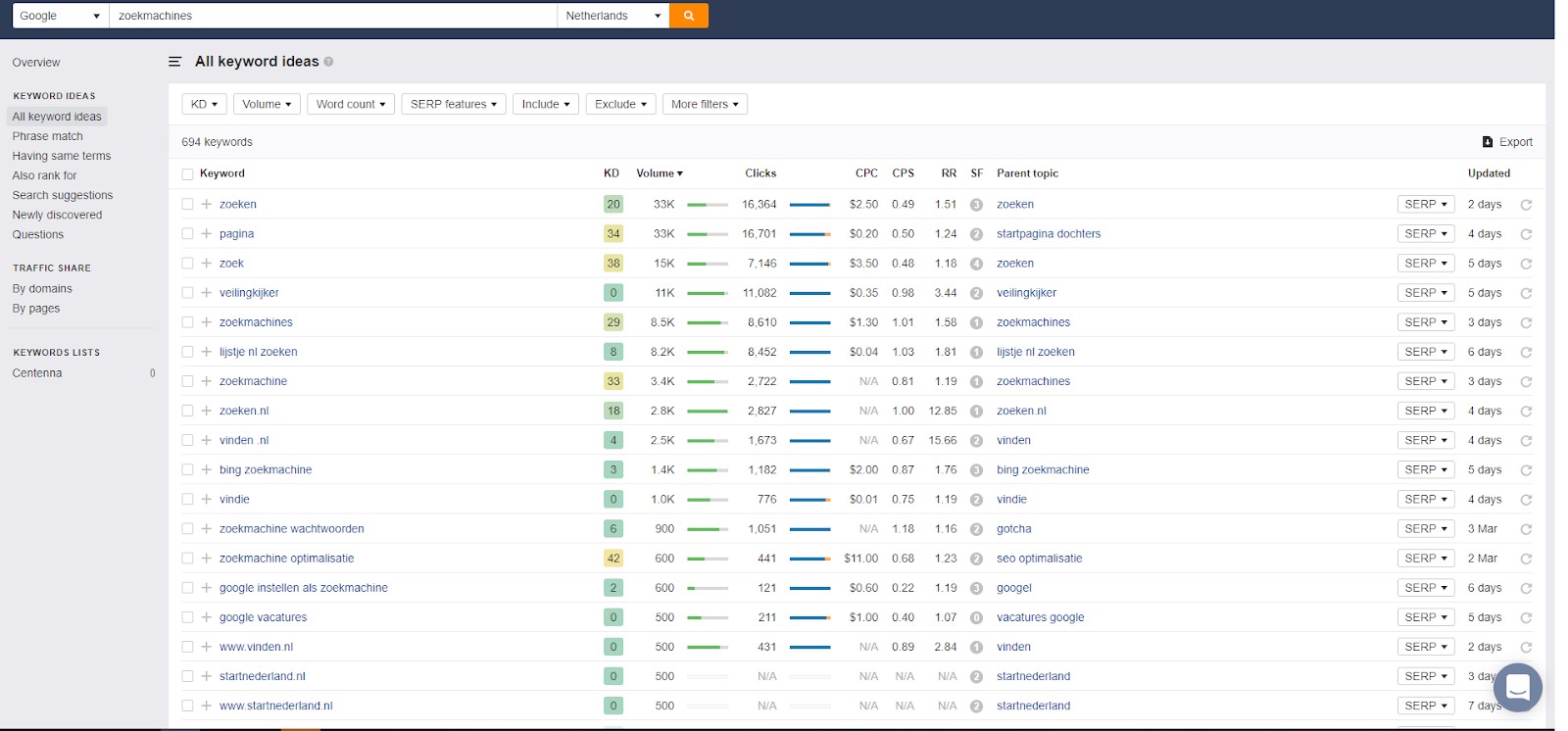Add bing zoekmachine to list via plus

coord(207,470)
